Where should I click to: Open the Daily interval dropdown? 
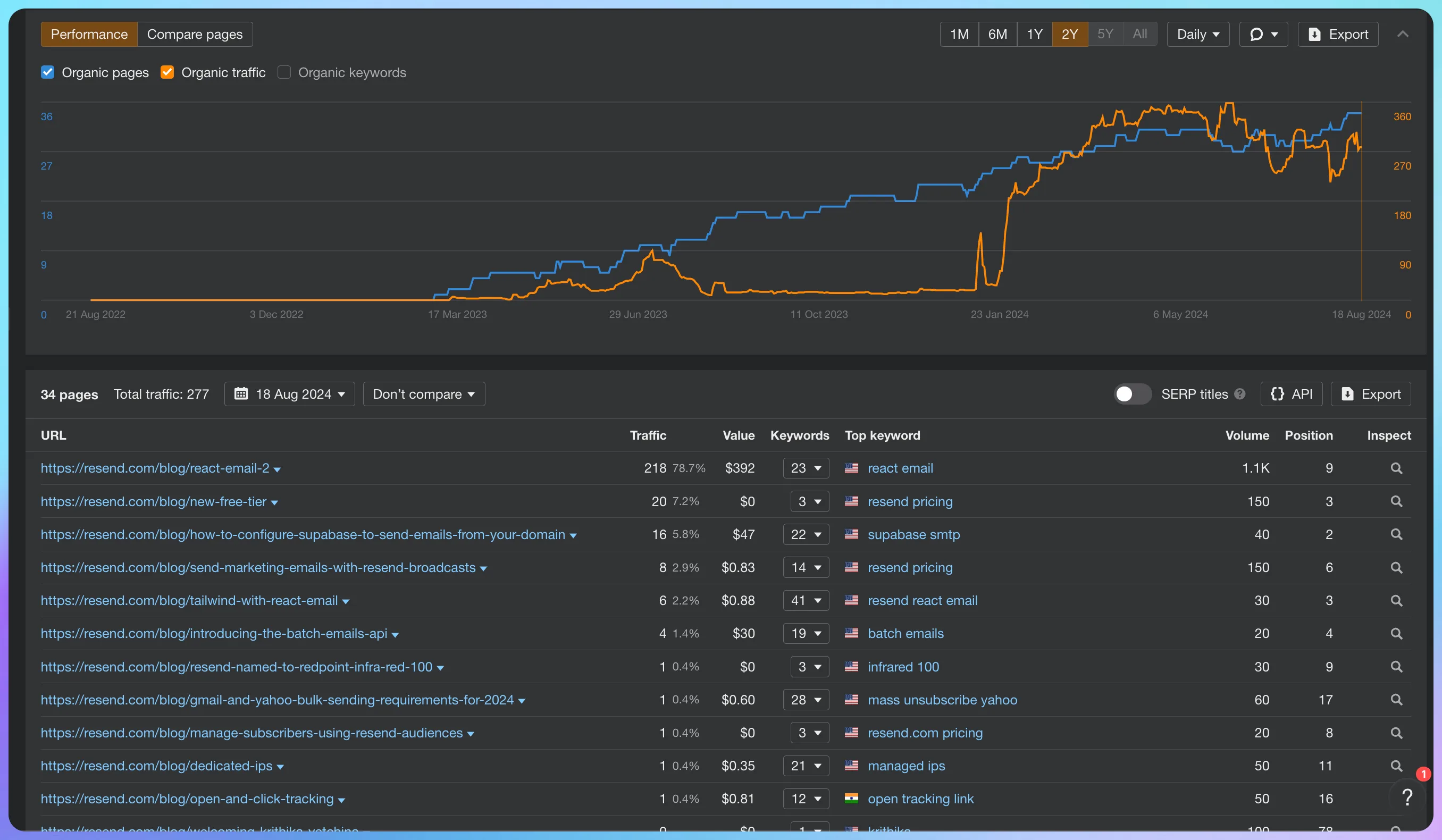click(1198, 35)
